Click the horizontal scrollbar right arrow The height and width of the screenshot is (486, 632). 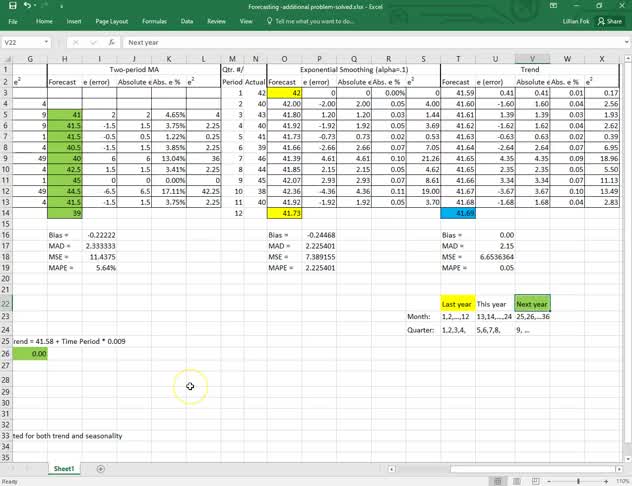(x=617, y=468)
